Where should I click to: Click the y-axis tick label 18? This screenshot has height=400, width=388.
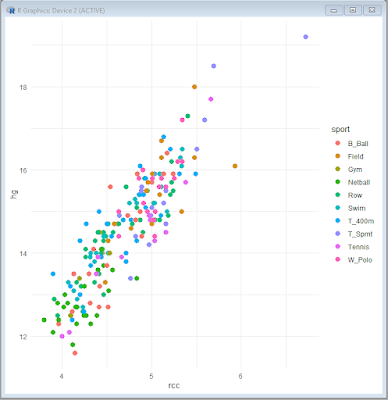tap(23, 87)
